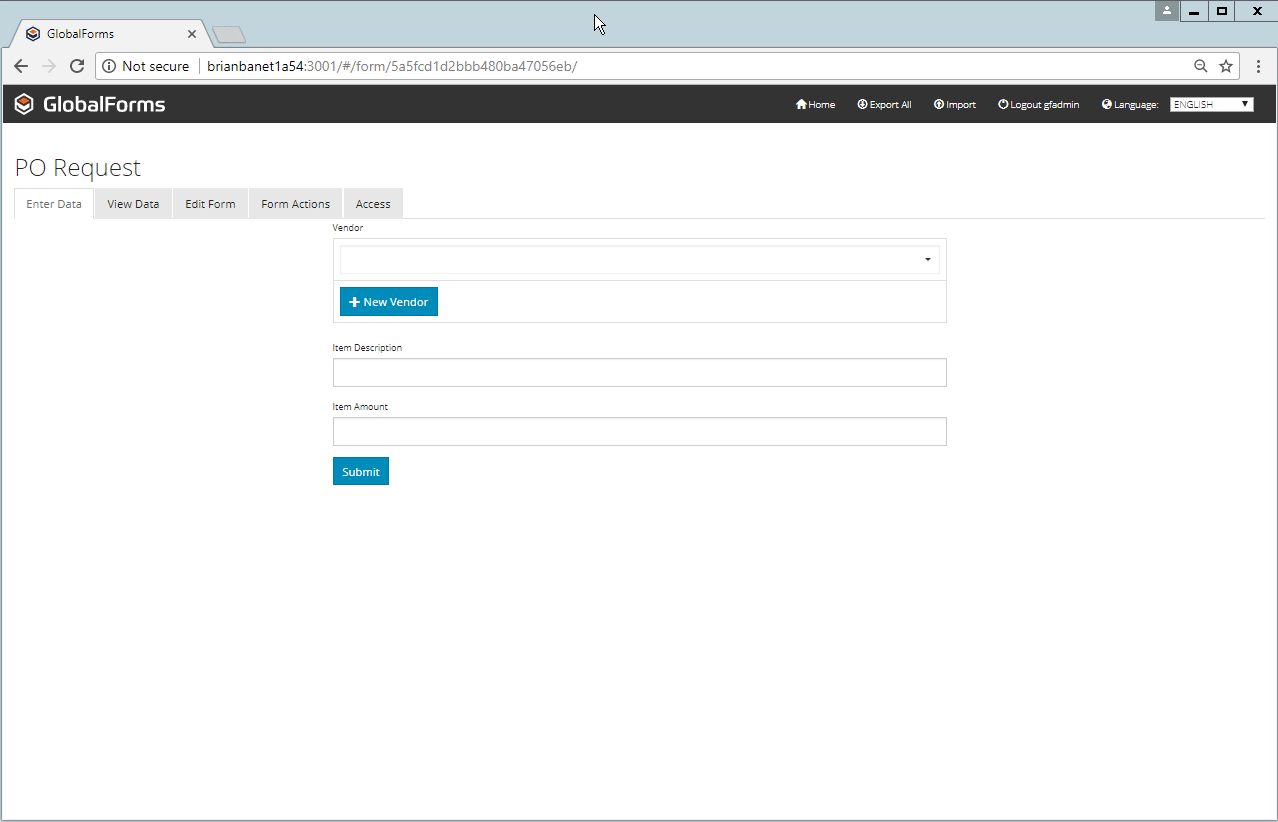Open the browser zoom magnifier icon
Image resolution: width=1278 pixels, height=822 pixels.
[x=1201, y=66]
